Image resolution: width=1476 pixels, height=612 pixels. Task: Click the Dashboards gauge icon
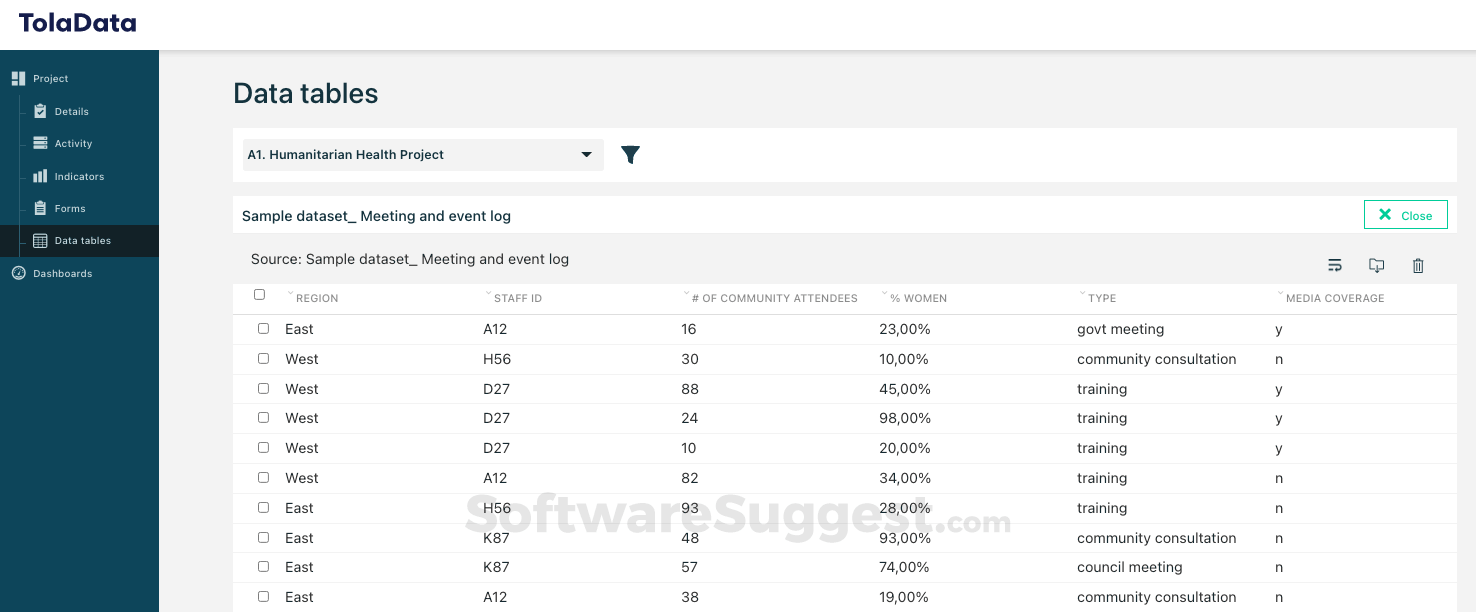[x=18, y=273]
